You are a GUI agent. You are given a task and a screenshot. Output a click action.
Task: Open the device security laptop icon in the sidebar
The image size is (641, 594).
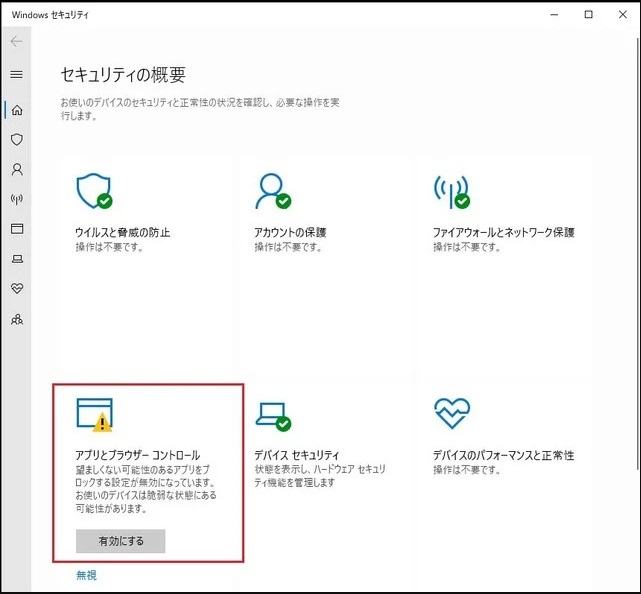(17, 259)
